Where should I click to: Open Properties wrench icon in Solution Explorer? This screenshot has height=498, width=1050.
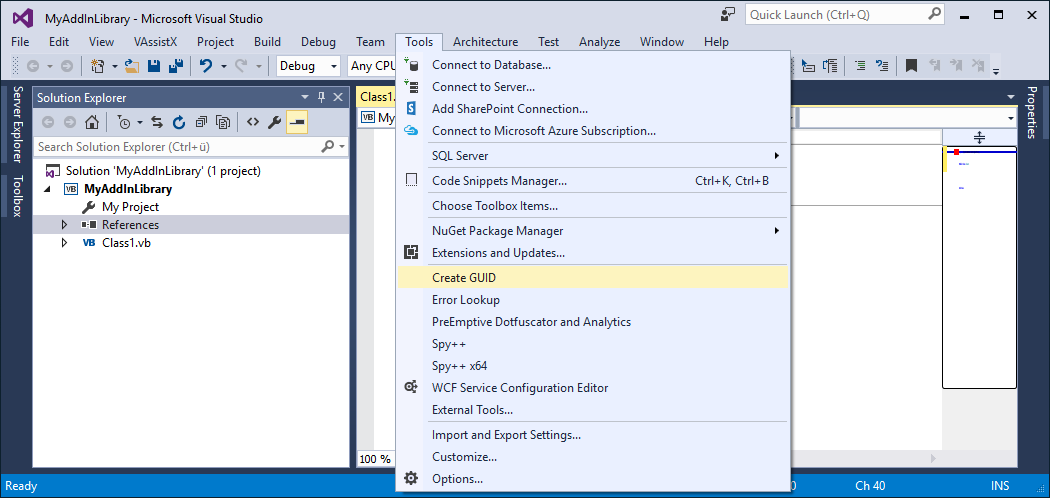(274, 122)
